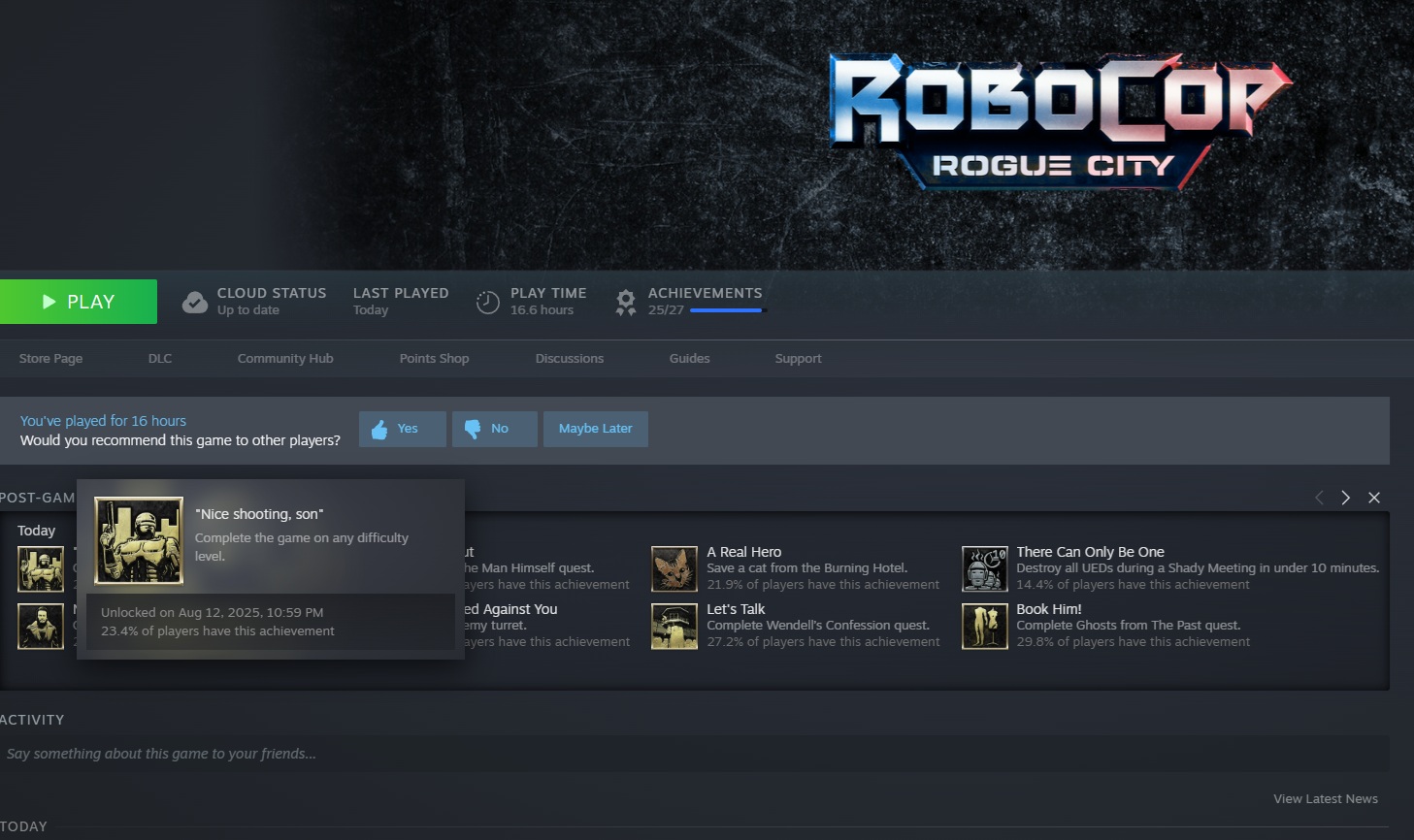The image size is (1414, 840).
Task: Close the post-game summary panel
Action: [1374, 498]
